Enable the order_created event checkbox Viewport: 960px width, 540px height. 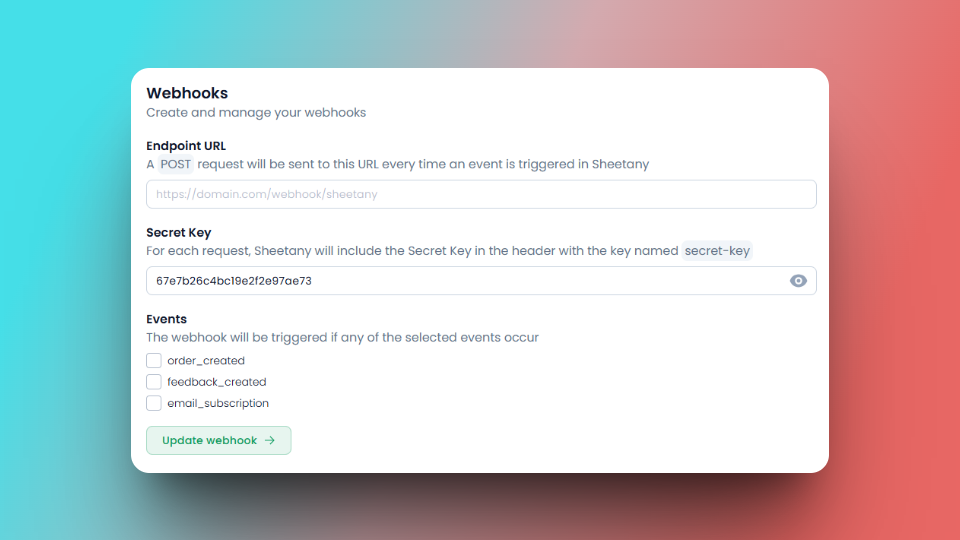[154, 360]
